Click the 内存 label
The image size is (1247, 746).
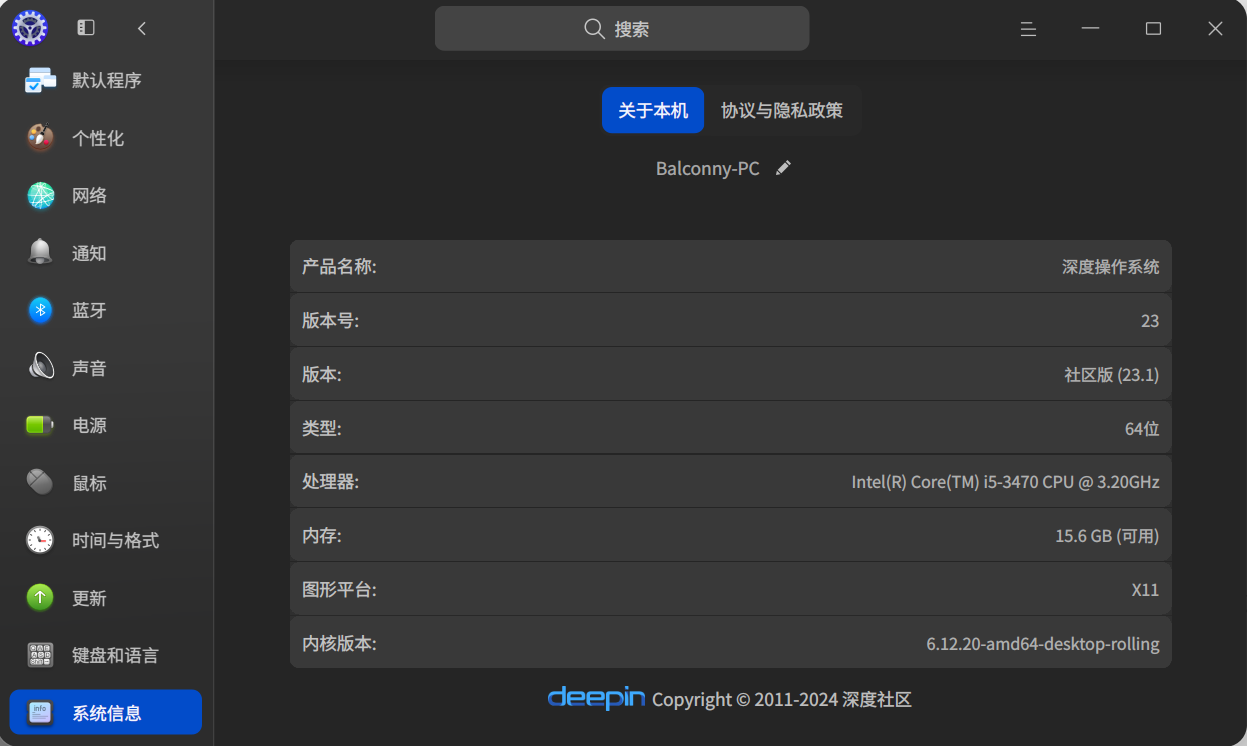click(322, 535)
